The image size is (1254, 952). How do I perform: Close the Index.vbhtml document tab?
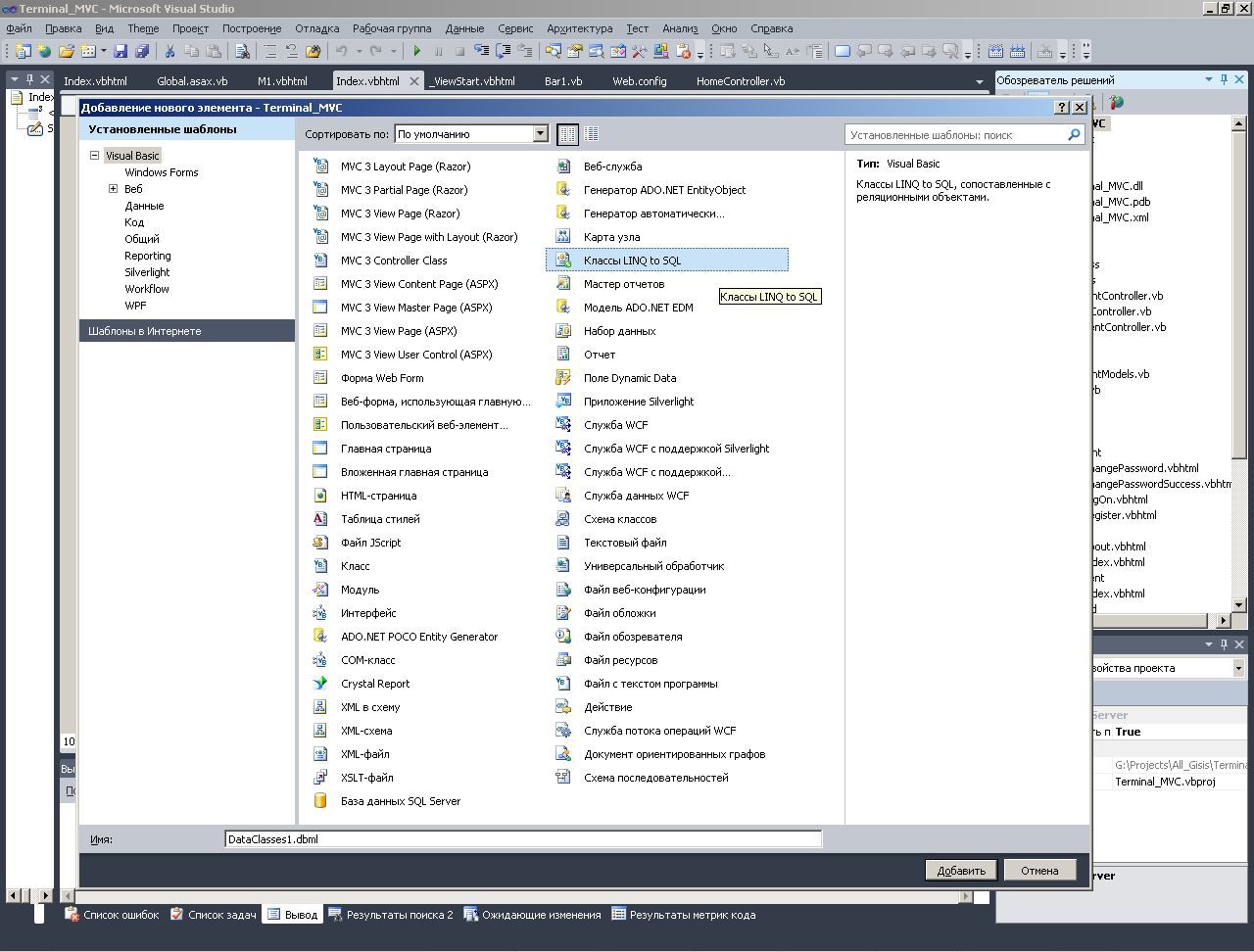pyautogui.click(x=414, y=81)
